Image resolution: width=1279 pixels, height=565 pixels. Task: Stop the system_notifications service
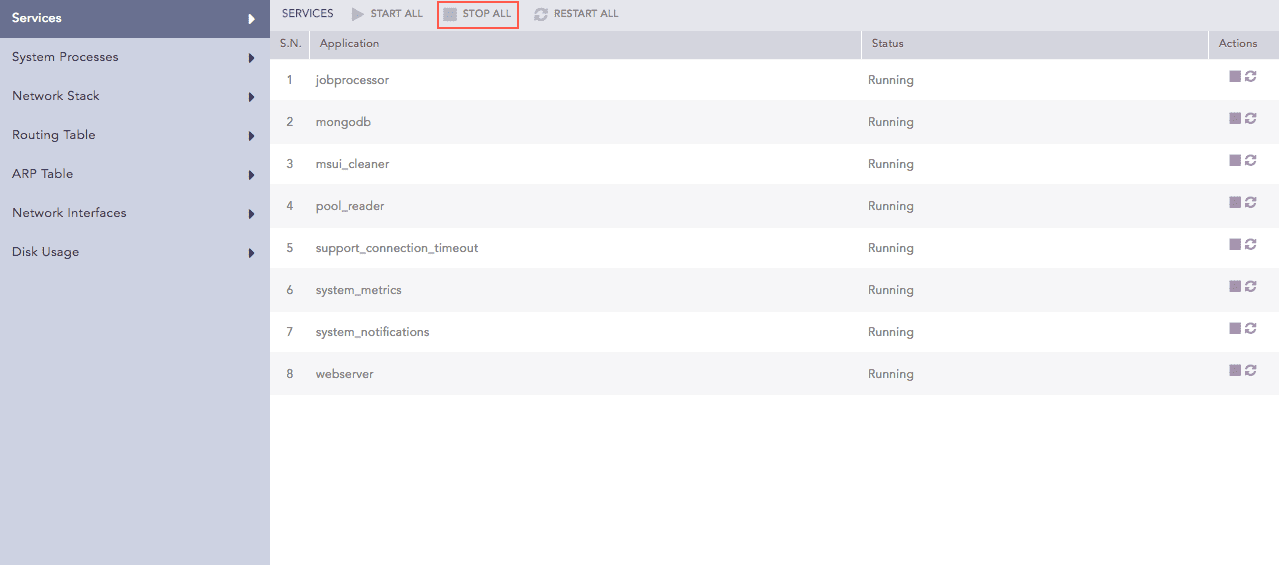[1235, 329]
